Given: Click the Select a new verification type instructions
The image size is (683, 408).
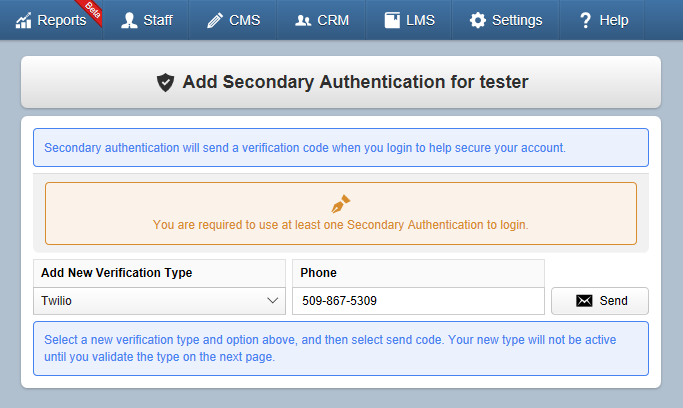Looking at the screenshot, I should (x=330, y=348).
